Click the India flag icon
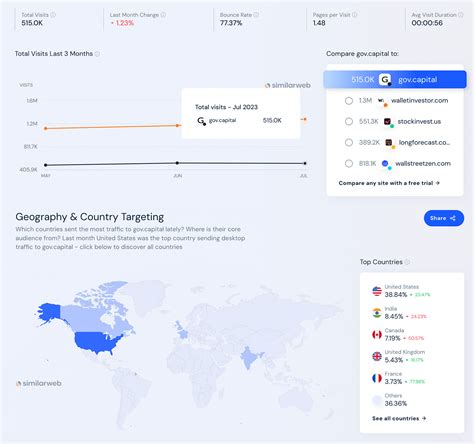Screen dimensions: 474x444 377,313
